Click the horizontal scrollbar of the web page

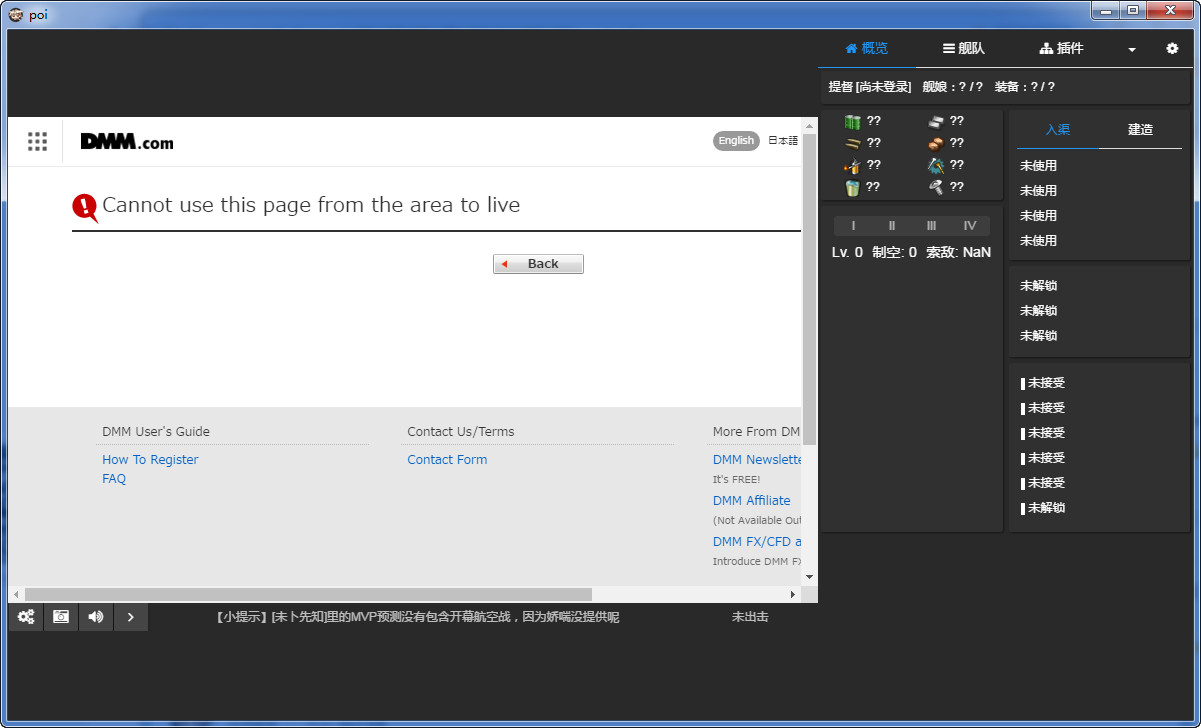(x=308, y=594)
